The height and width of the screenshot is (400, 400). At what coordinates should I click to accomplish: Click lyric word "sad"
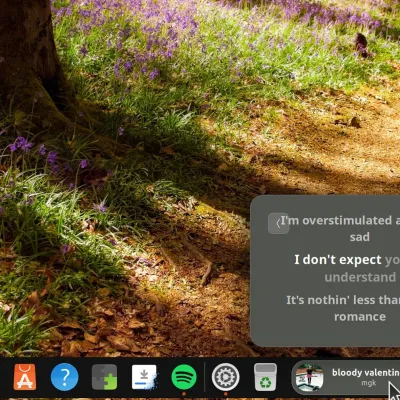coord(360,237)
